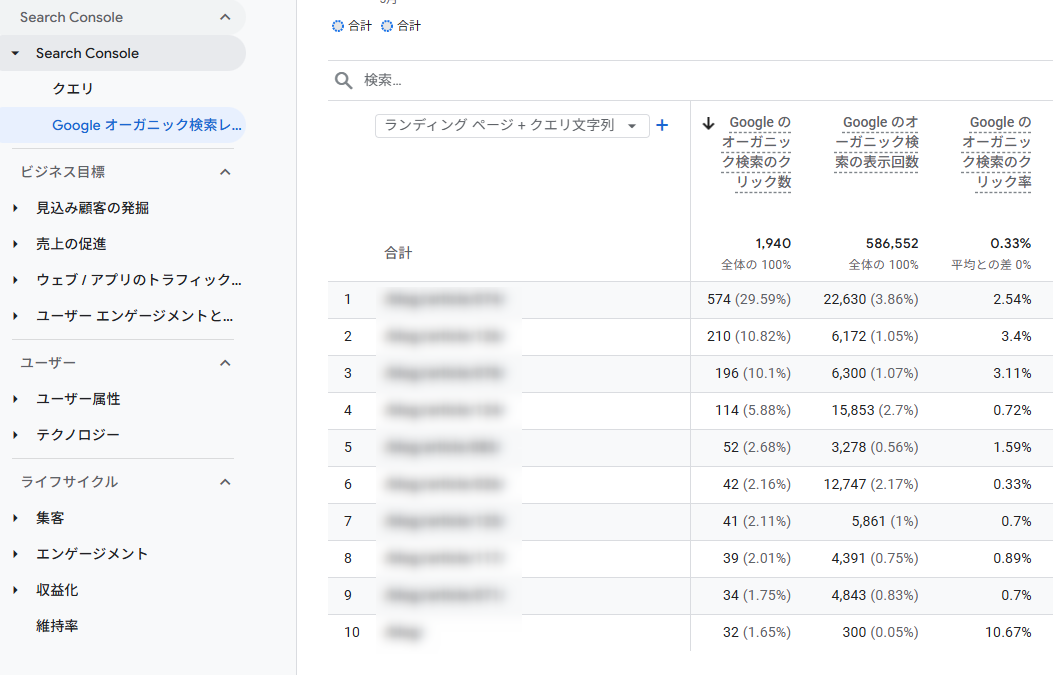
Task: Click the 41 (2.11%) clicks cell
Action: click(757, 521)
